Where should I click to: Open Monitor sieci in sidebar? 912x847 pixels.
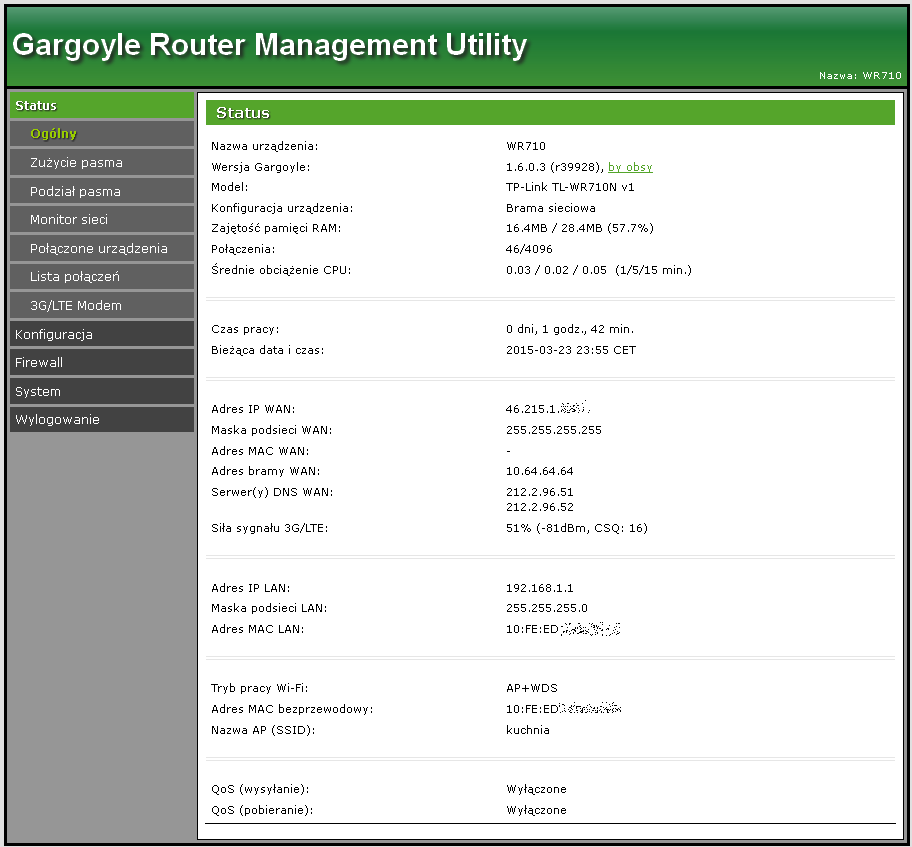[69, 219]
